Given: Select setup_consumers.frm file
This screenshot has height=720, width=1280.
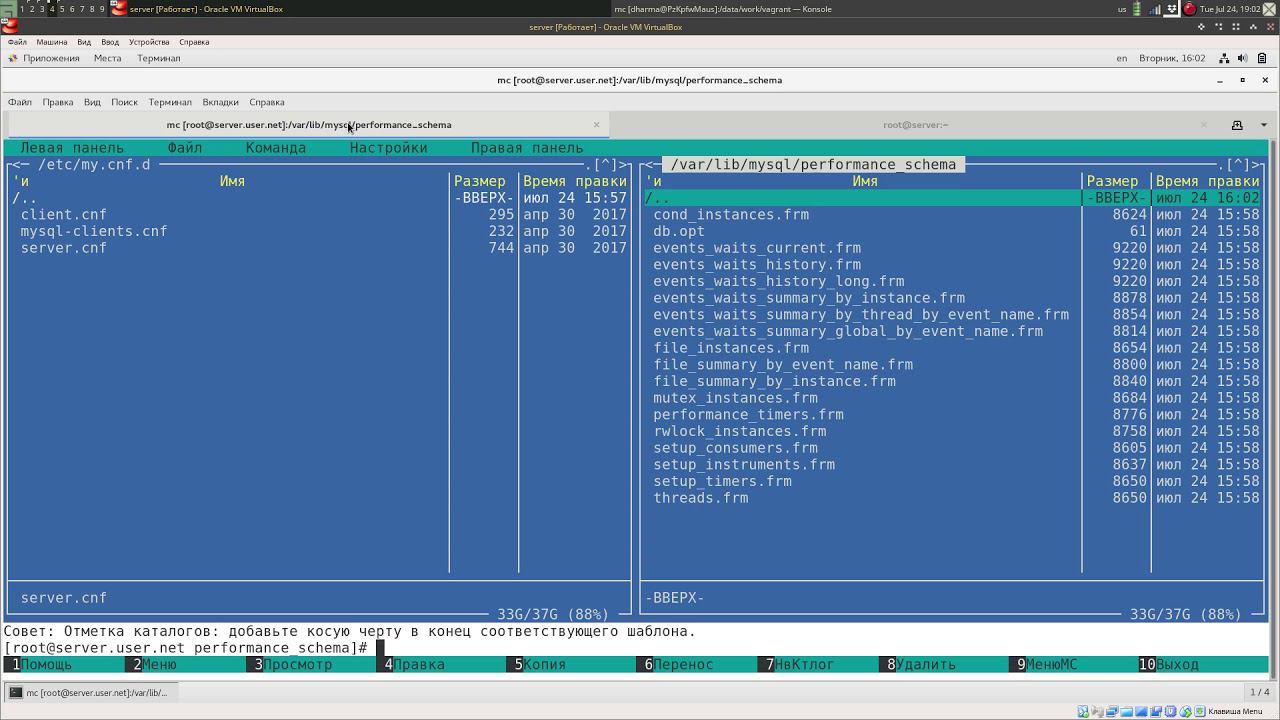Looking at the screenshot, I should 735,448.
